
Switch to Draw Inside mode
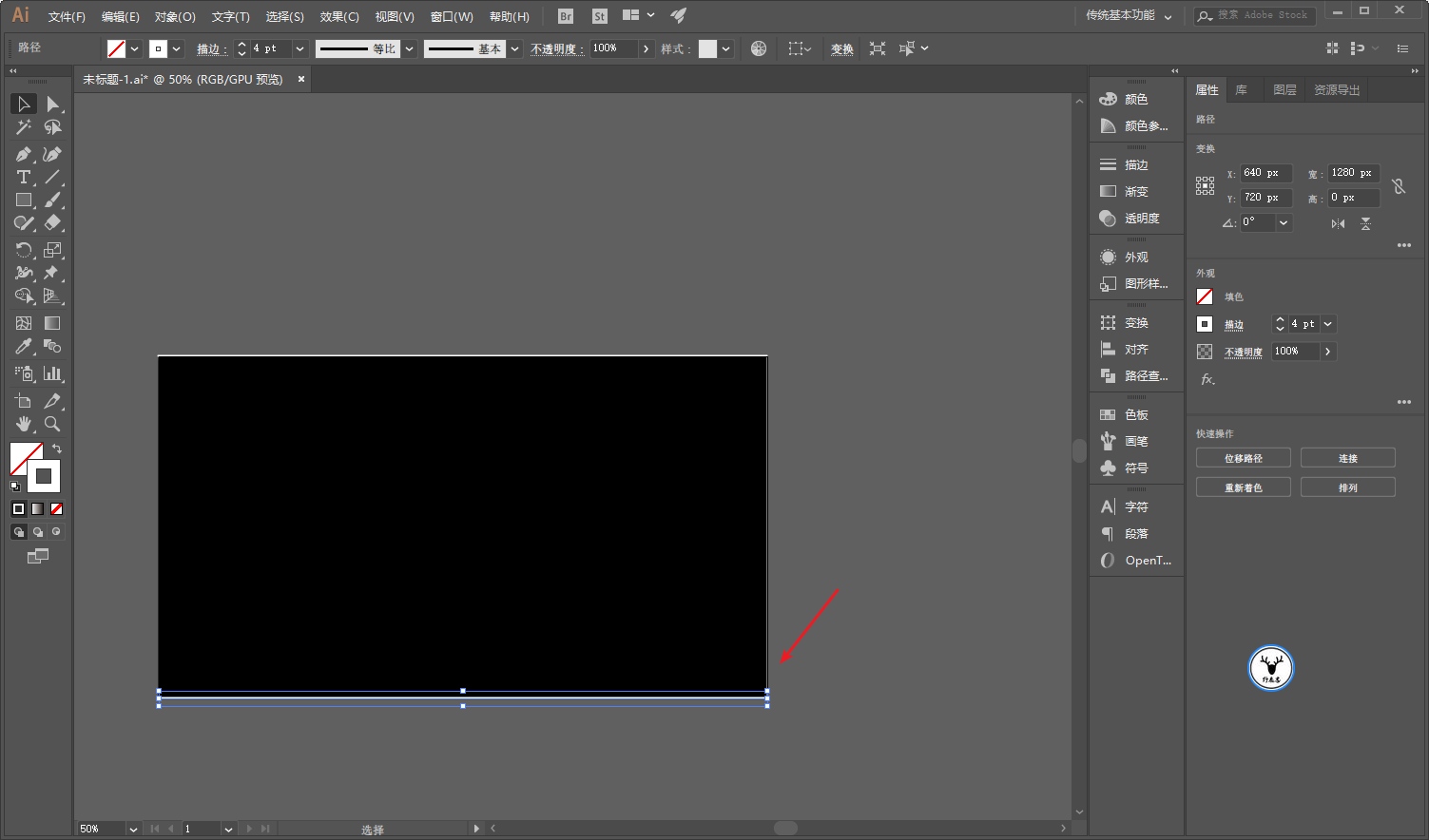point(56,532)
